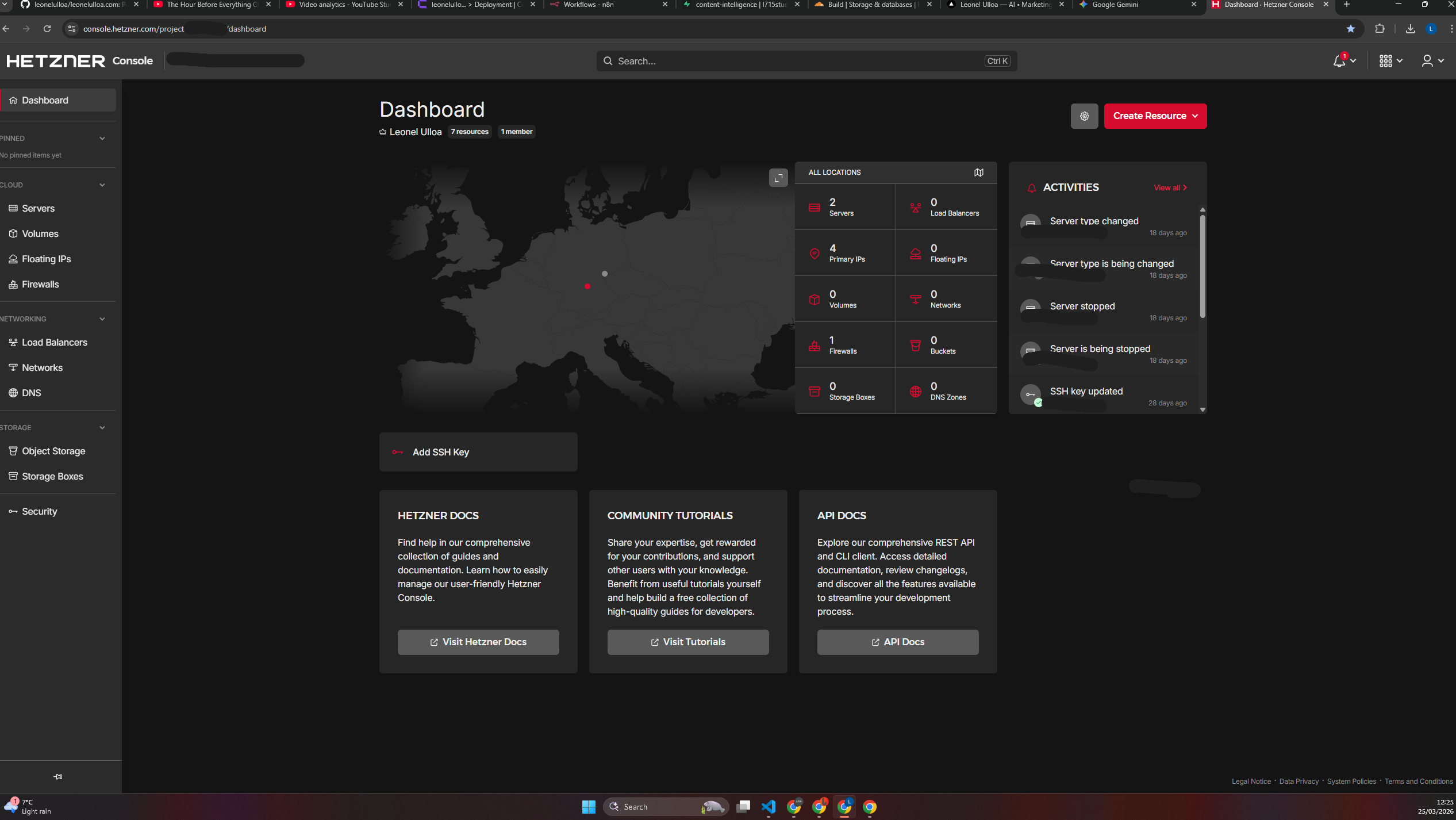Select Dashboard in the sidebar menu

click(45, 99)
